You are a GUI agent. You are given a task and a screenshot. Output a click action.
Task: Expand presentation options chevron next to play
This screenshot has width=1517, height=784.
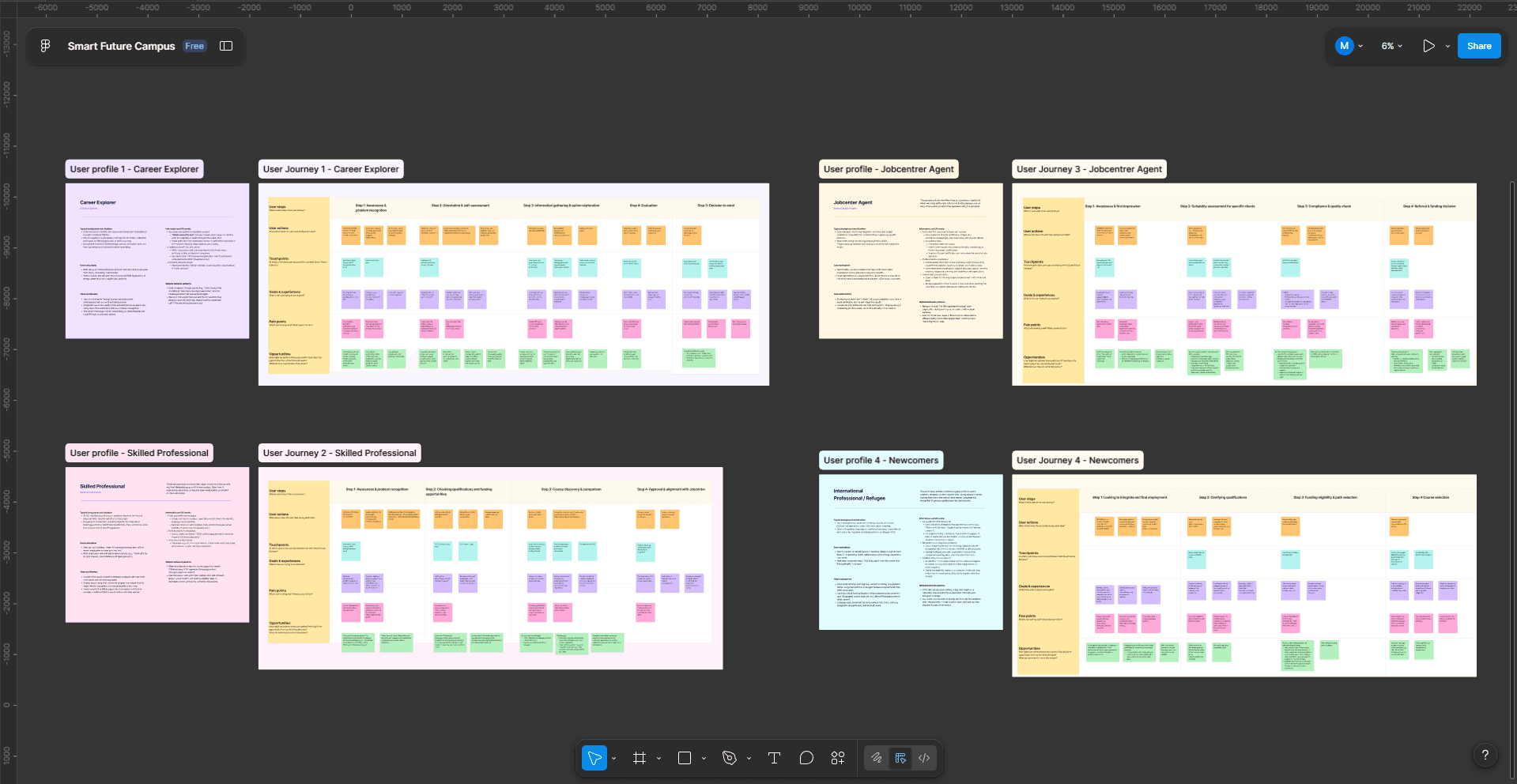coord(1447,46)
